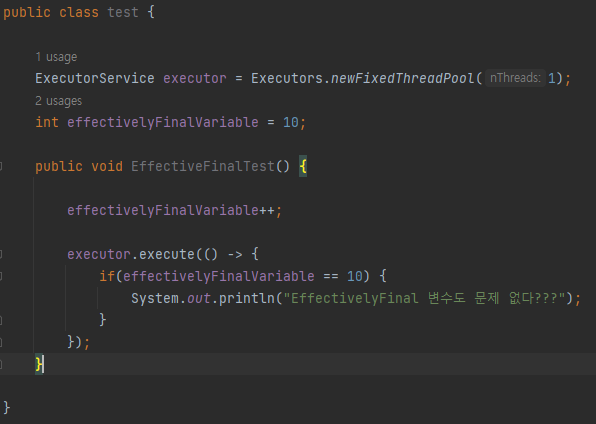Image resolution: width=596 pixels, height=424 pixels.
Task: Click the highlighted closing brace at the caret line
Action: (x=39, y=364)
